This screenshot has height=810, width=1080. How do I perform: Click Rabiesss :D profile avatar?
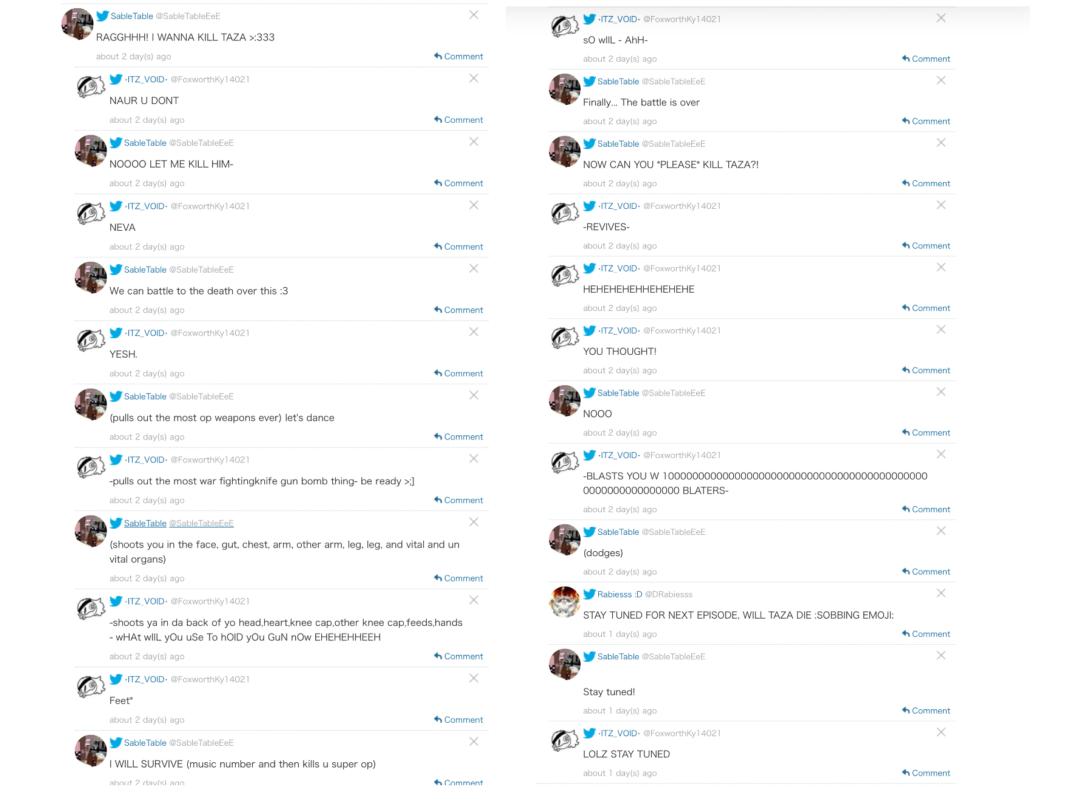coord(565,602)
